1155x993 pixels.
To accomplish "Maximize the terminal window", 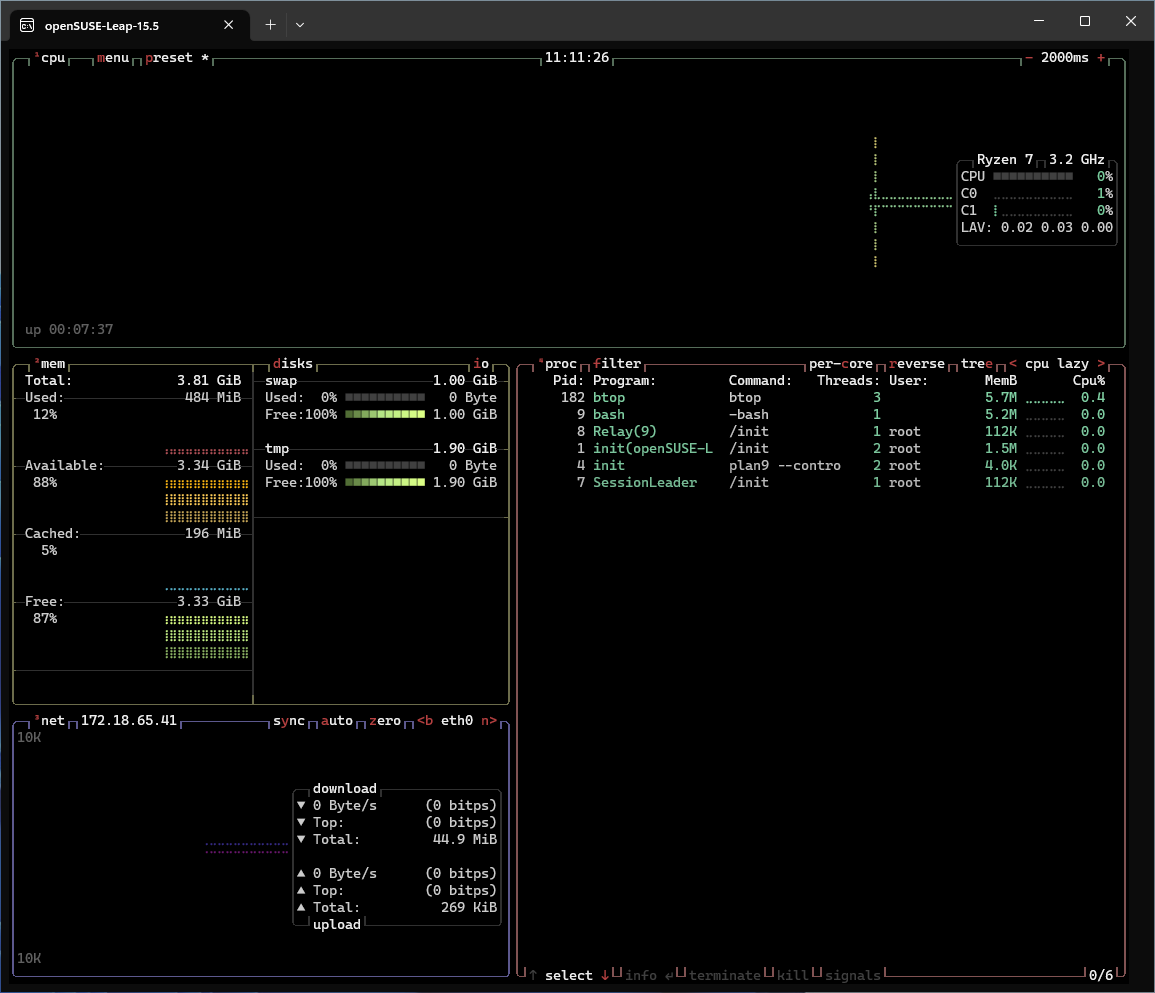I will (1084, 21).
